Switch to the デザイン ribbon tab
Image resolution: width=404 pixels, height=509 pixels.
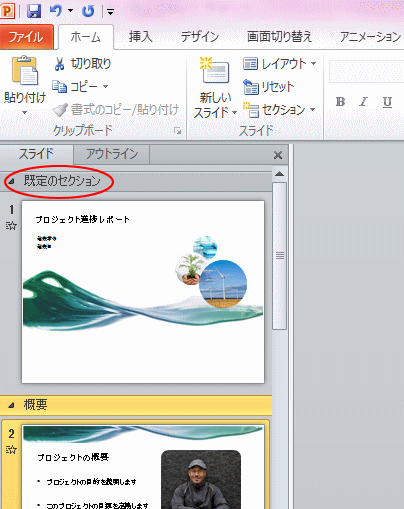(x=200, y=36)
